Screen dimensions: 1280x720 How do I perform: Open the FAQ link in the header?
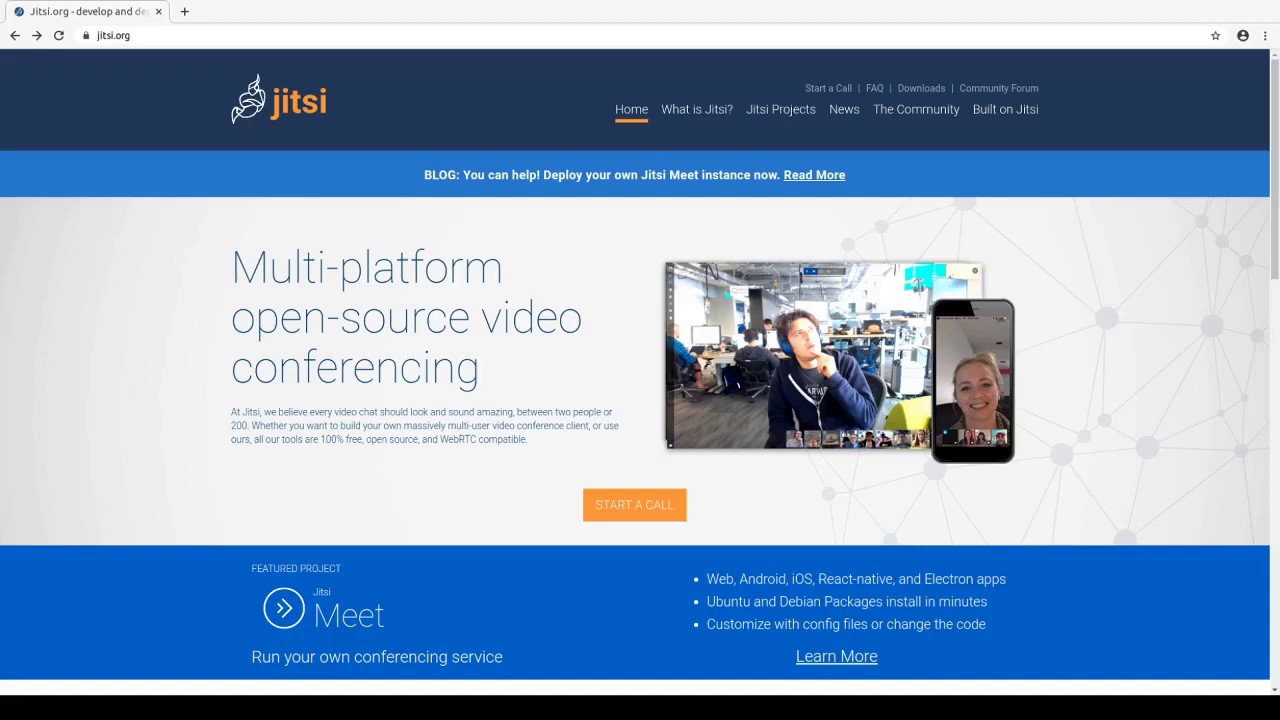coord(875,88)
